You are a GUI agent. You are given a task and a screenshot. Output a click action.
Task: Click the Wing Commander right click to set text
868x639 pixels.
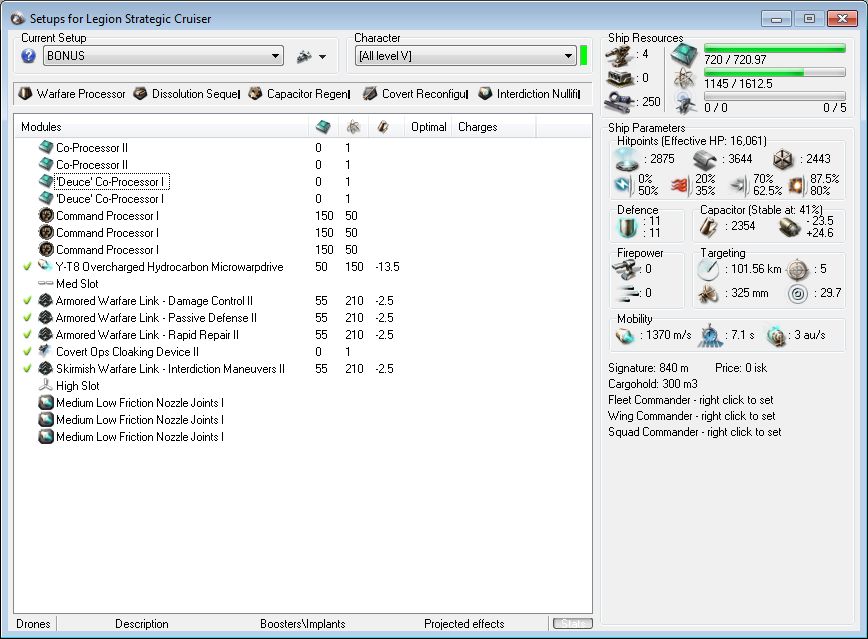(x=691, y=416)
